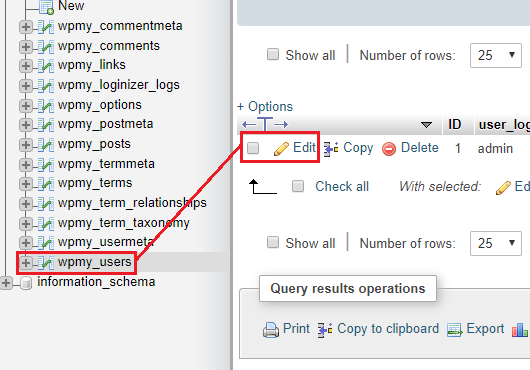
Task: Expand the wpmy_options tree node
Action: [x=26, y=106]
